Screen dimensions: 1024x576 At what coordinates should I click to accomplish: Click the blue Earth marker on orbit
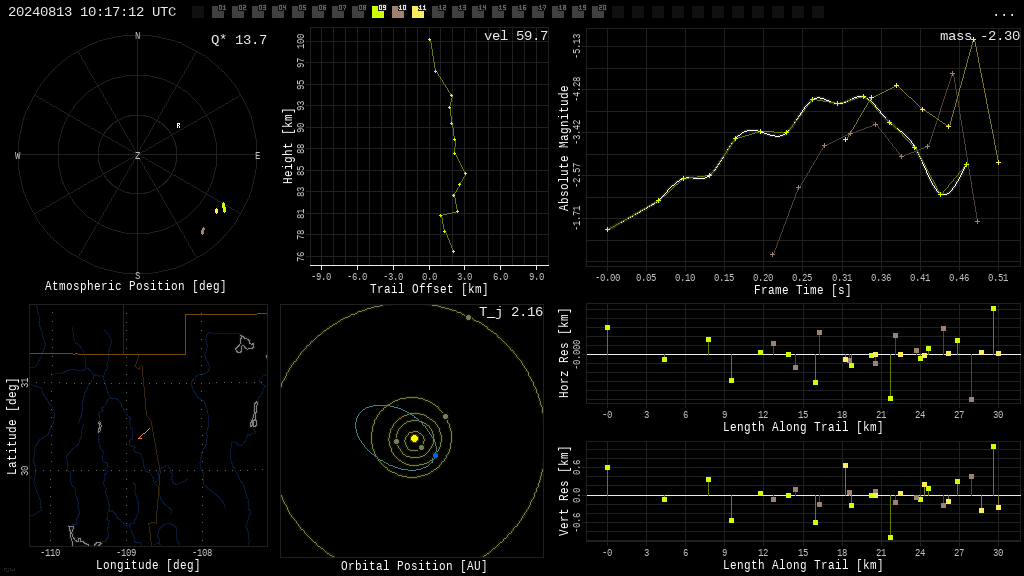click(436, 455)
